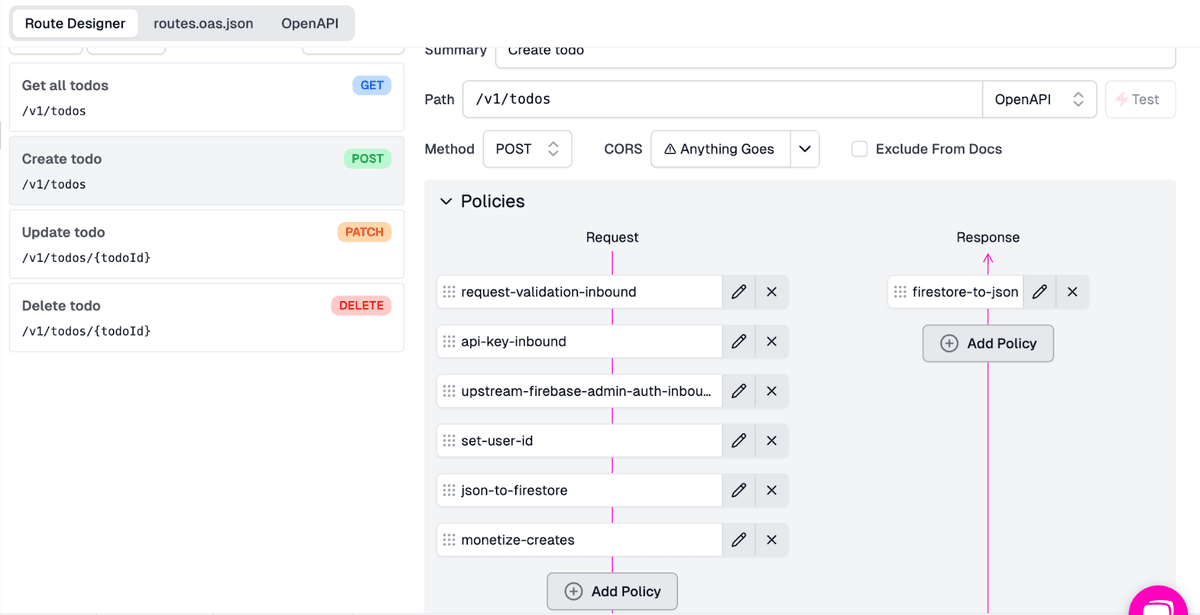Remove the monetize-creates policy
The width and height of the screenshot is (1200, 615).
(x=771, y=540)
